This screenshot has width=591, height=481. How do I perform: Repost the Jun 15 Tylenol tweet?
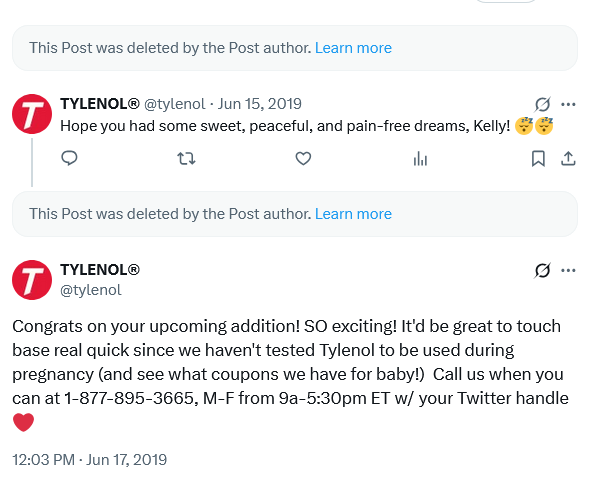186,158
